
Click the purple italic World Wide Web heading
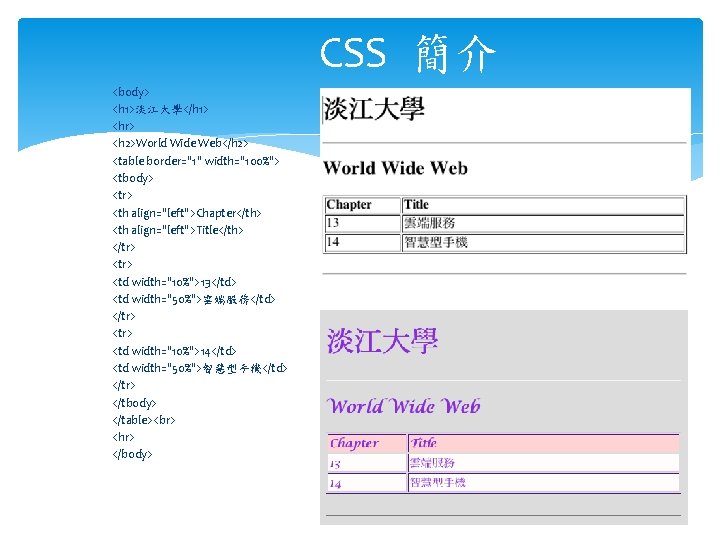pyautogui.click(x=404, y=406)
